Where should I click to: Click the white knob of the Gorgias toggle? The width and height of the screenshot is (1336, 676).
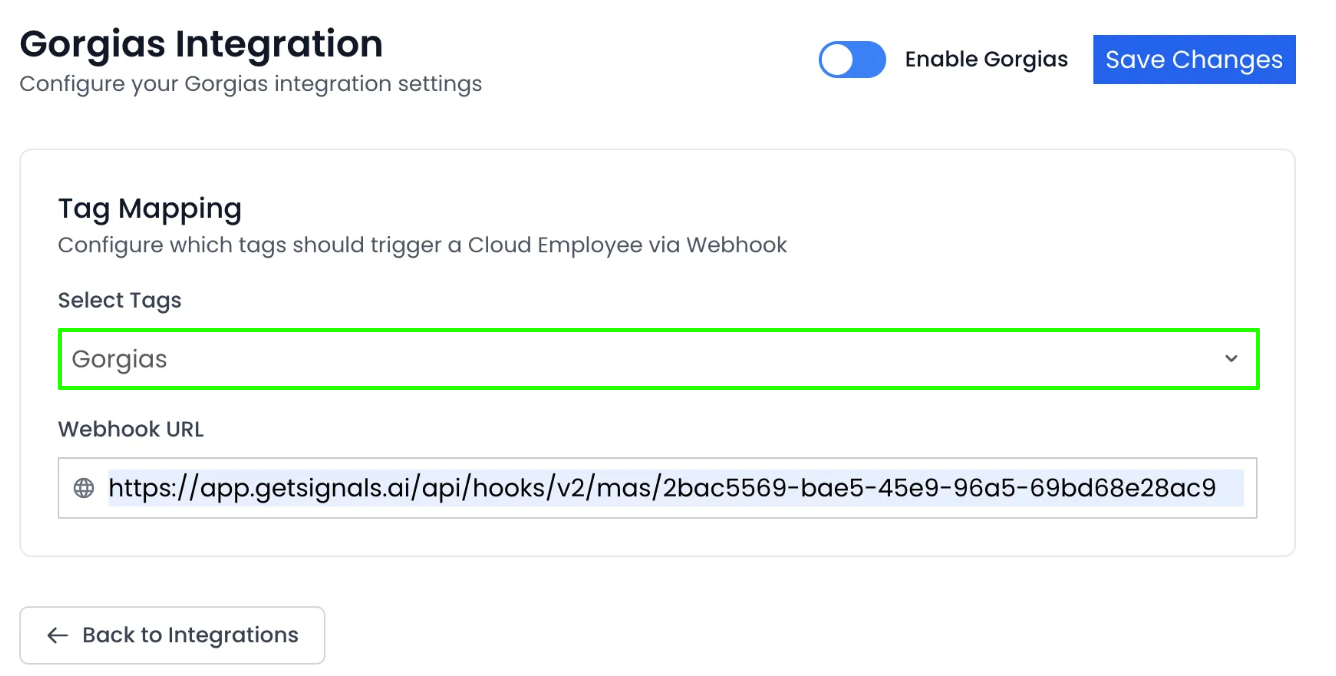coord(837,60)
